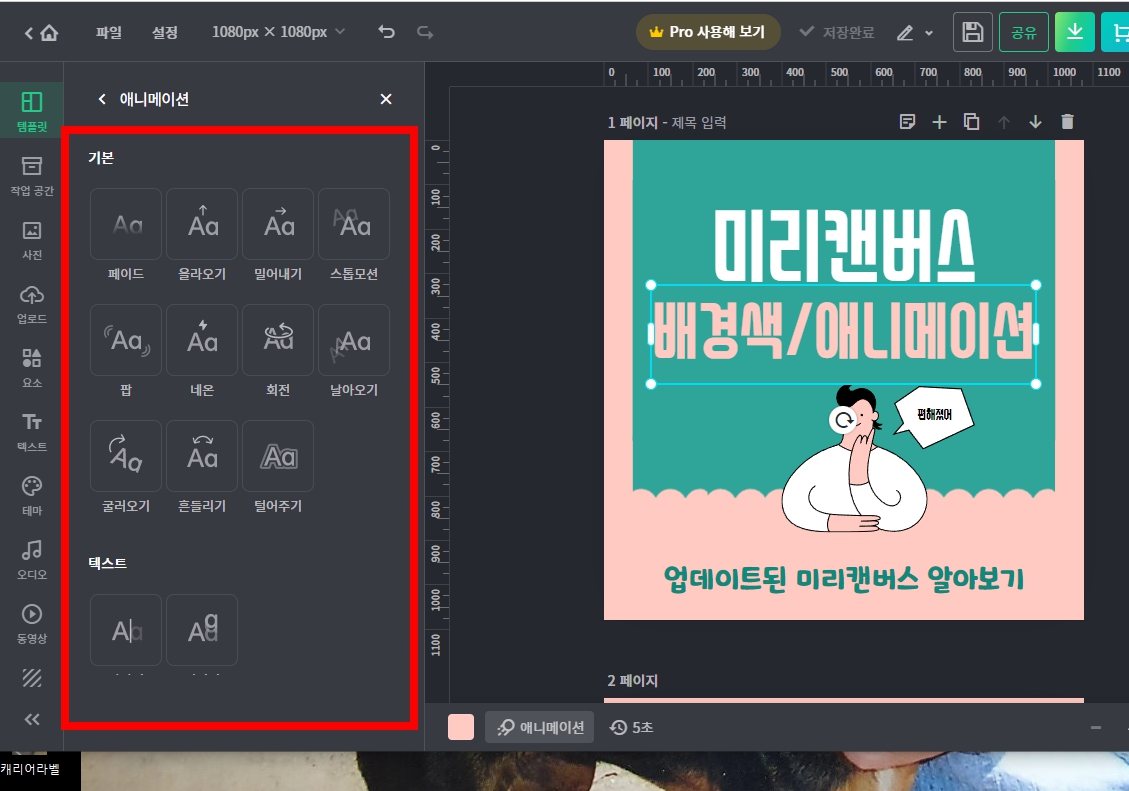Image resolution: width=1129 pixels, height=791 pixels.
Task: Open the pencil edit dropdown in top bar
Action: point(912,31)
